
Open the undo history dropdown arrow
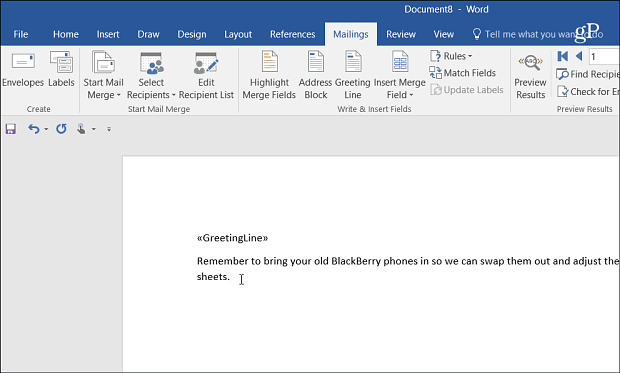(46, 129)
